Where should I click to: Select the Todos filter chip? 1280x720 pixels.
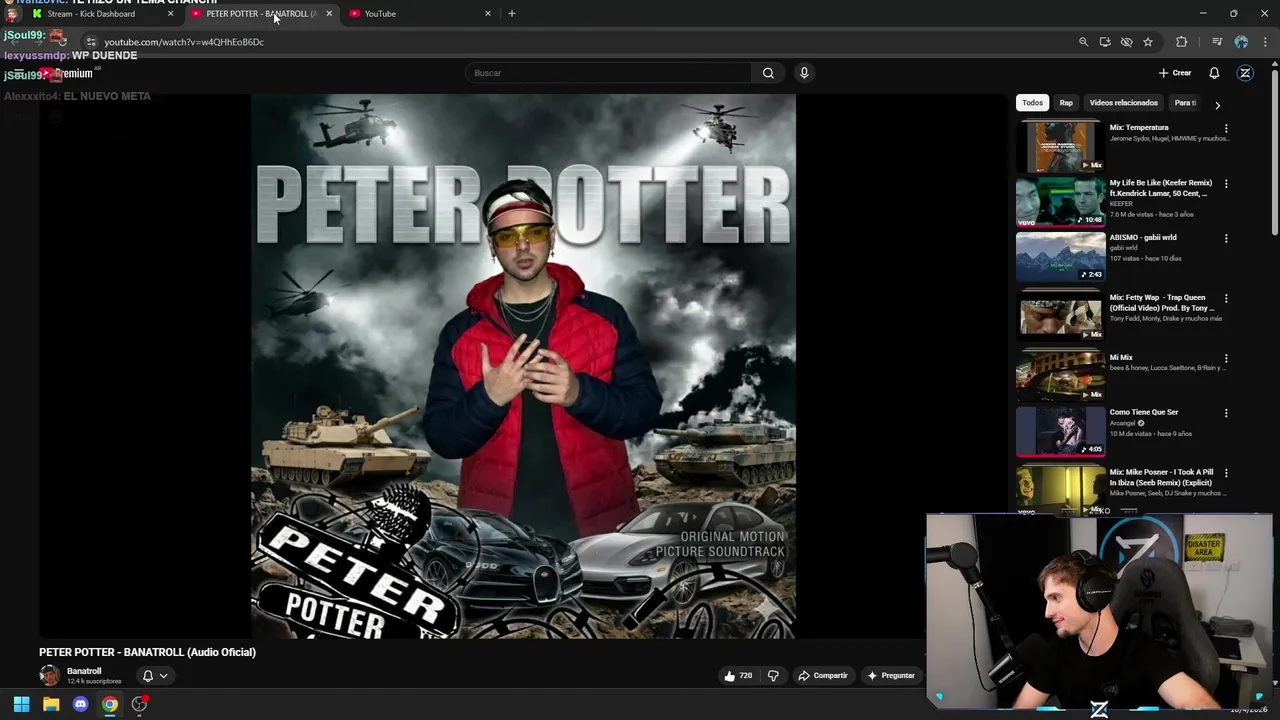[x=1032, y=103]
